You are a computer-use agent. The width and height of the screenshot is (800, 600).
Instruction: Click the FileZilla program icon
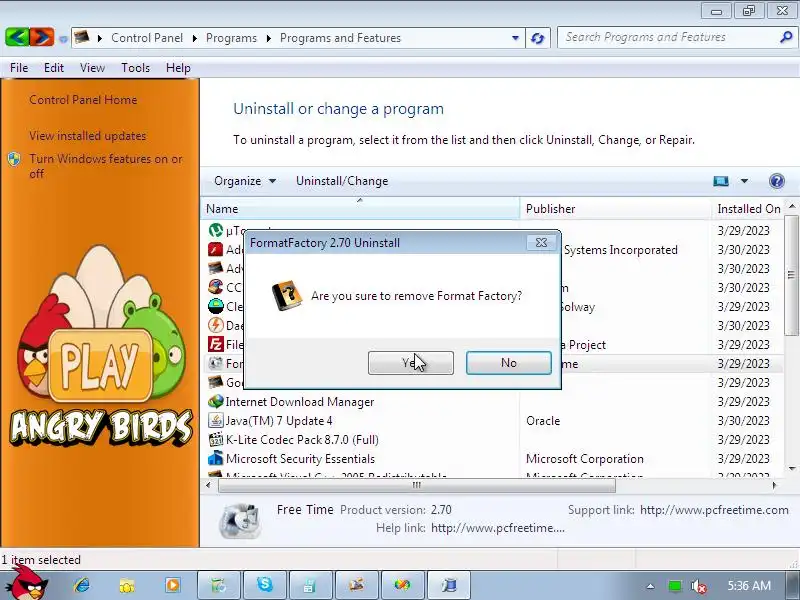tap(216, 344)
